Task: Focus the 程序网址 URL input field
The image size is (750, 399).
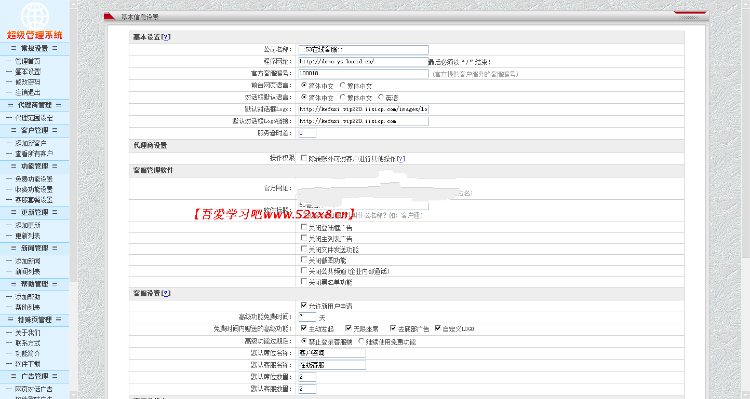Action: pyautogui.click(x=363, y=61)
